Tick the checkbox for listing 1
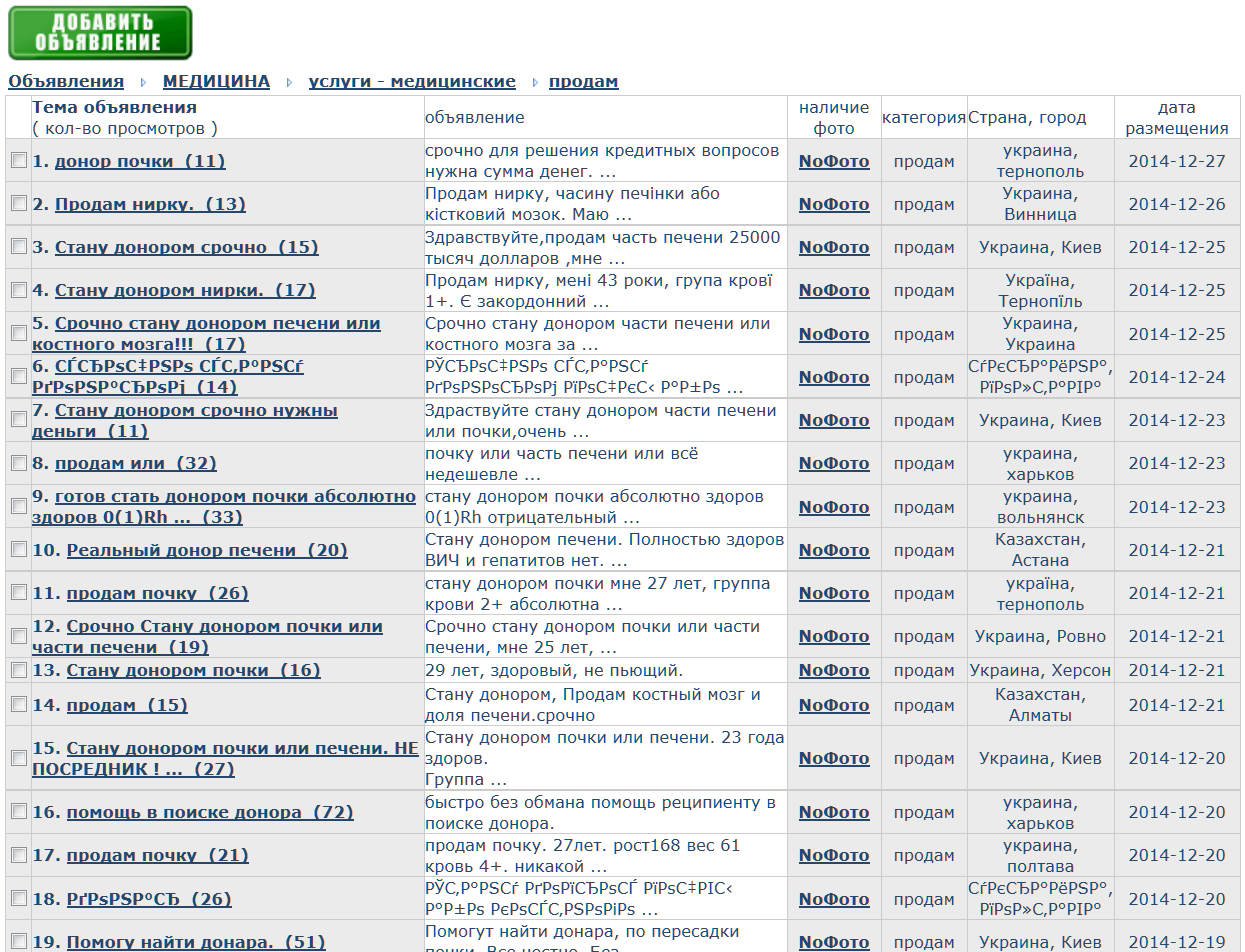The height and width of the screenshot is (952, 1245). [x=19, y=160]
